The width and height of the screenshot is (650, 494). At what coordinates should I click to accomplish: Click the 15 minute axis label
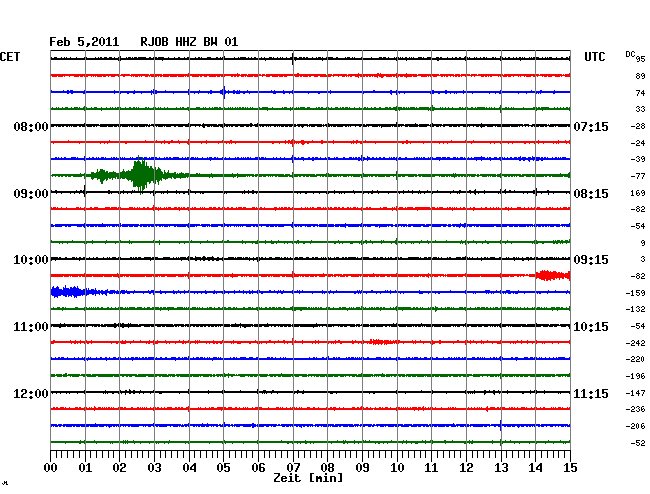pyautogui.click(x=570, y=467)
